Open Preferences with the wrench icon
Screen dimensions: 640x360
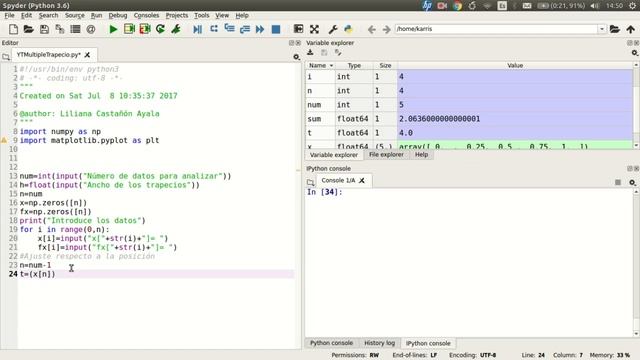coord(333,29)
